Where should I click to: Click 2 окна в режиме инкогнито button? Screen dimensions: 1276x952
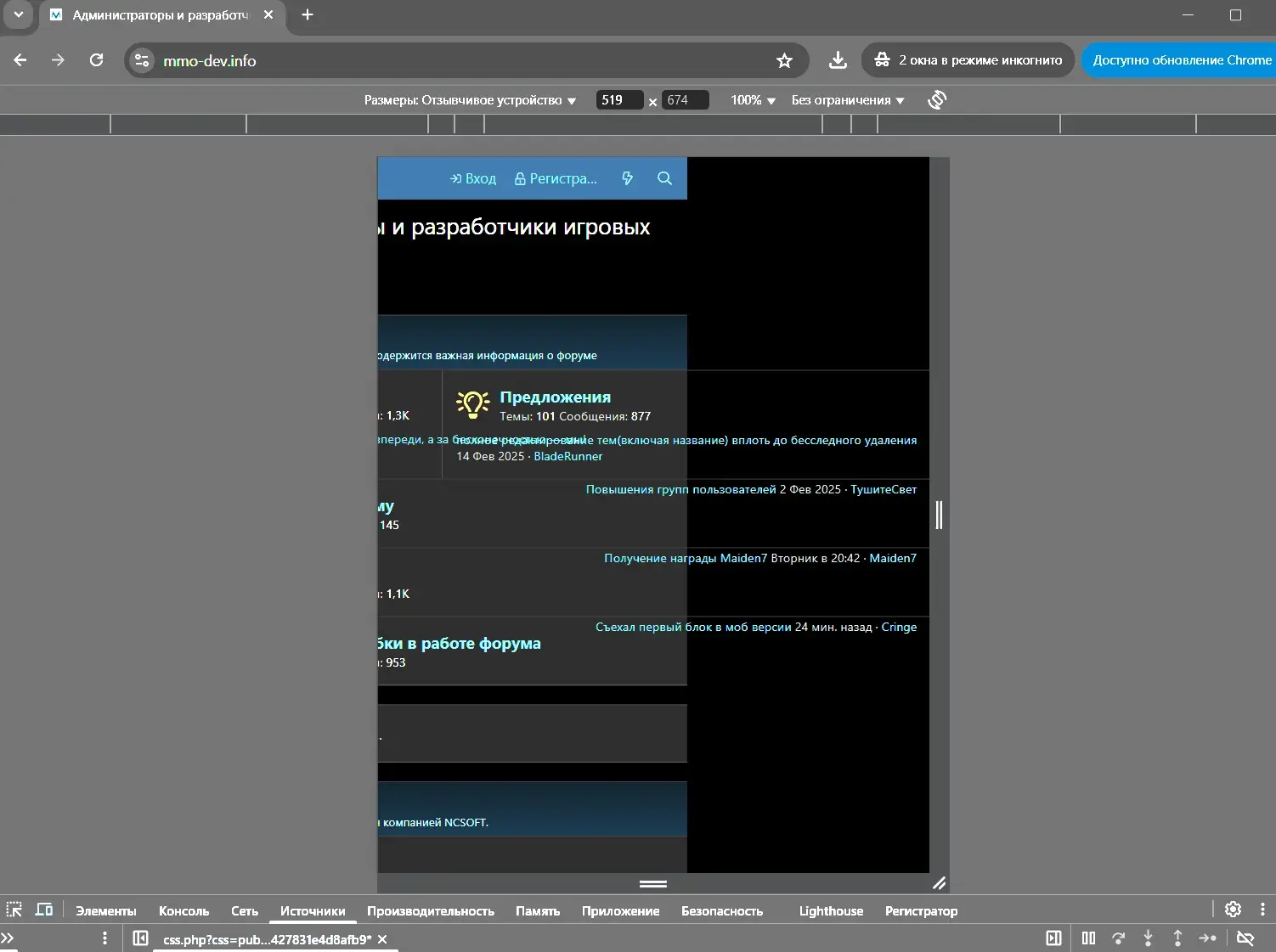pyautogui.click(x=968, y=60)
